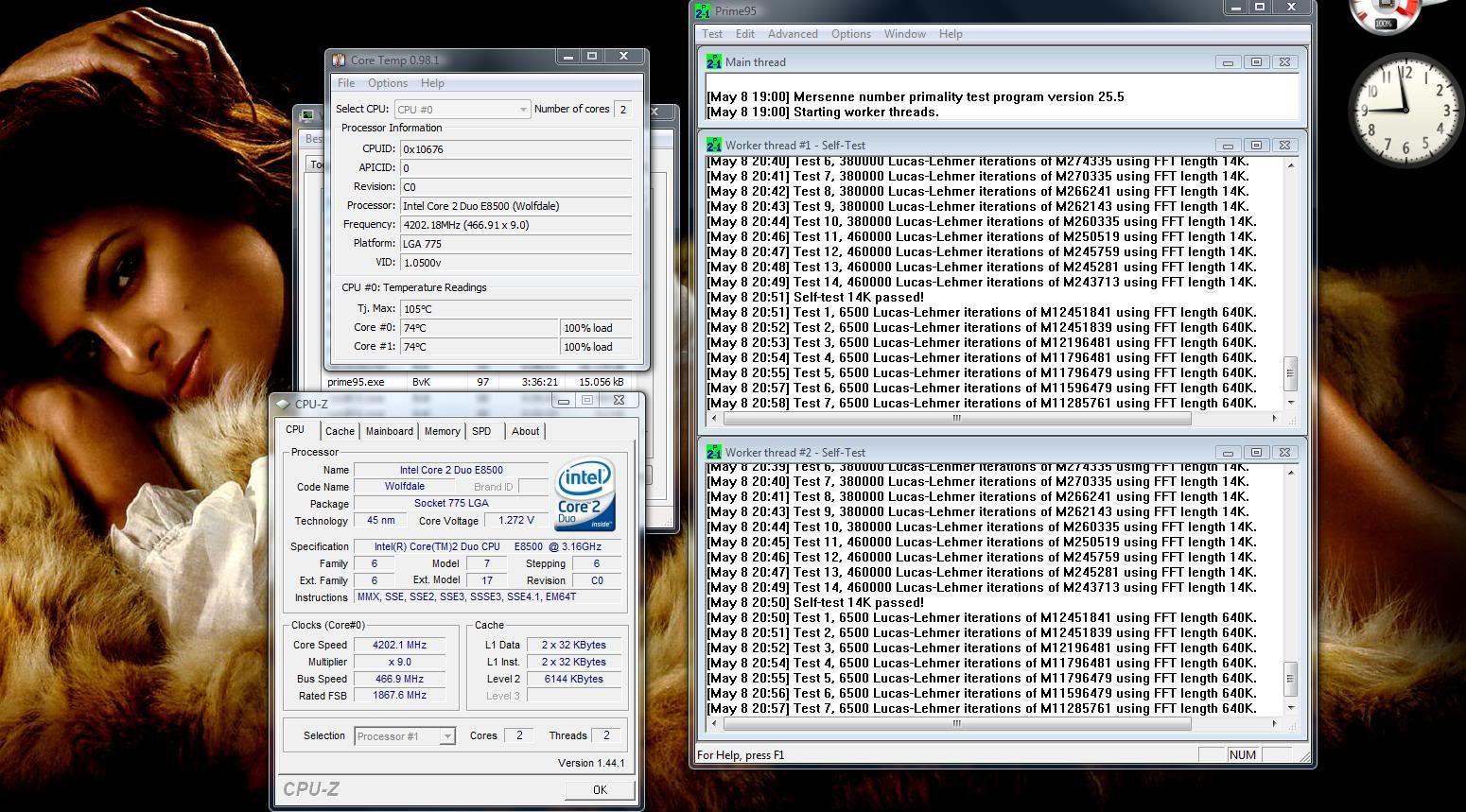Maximize the Worker thread #2 window
Image resolution: width=1466 pixels, height=812 pixels.
[1256, 453]
